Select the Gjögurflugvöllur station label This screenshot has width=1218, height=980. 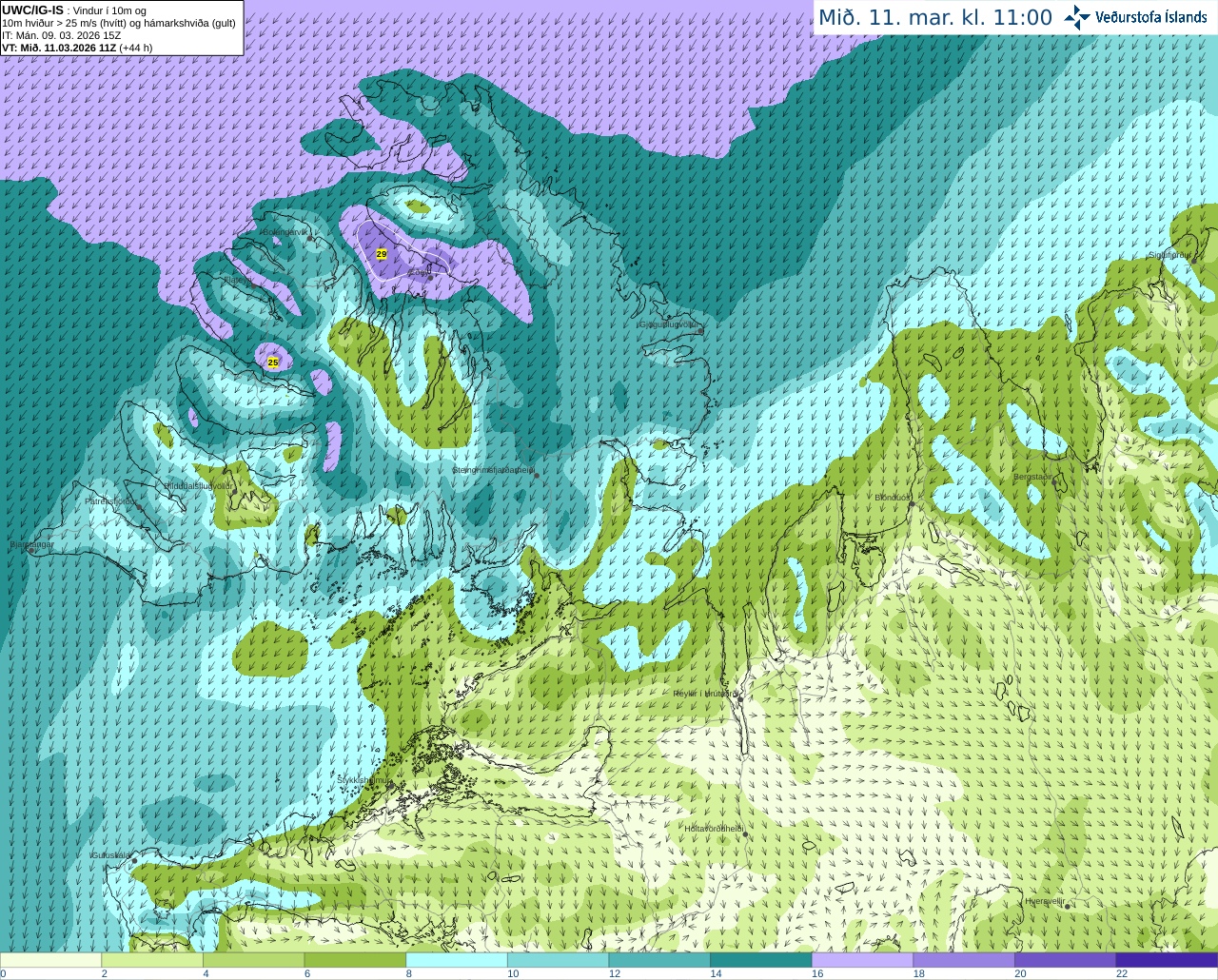[668, 324]
